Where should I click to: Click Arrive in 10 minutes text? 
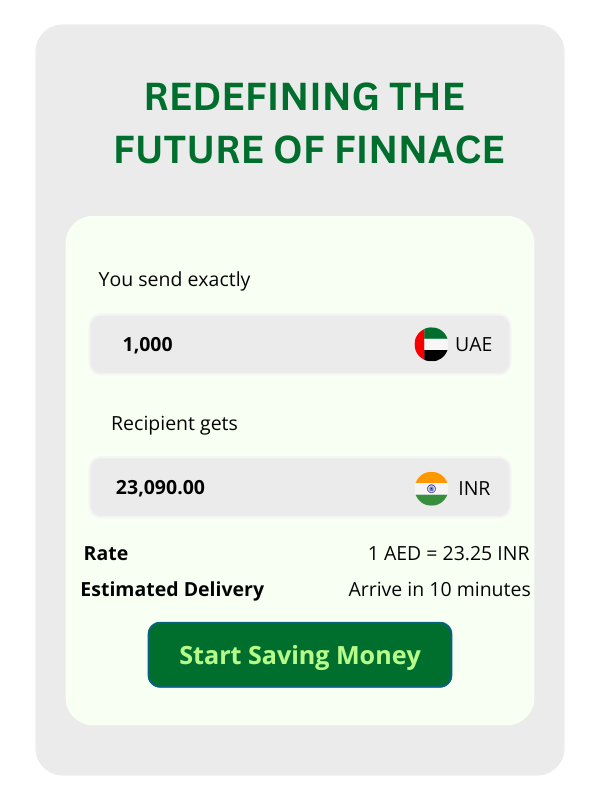point(439,589)
